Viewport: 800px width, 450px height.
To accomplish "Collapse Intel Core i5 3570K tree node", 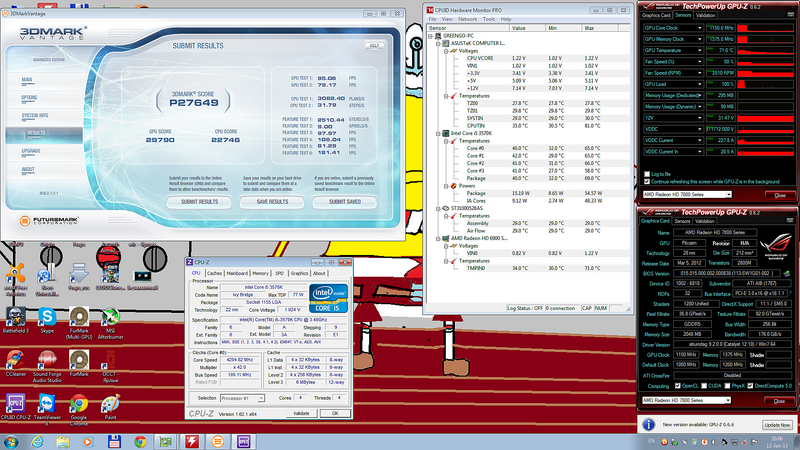I will click(x=438, y=134).
